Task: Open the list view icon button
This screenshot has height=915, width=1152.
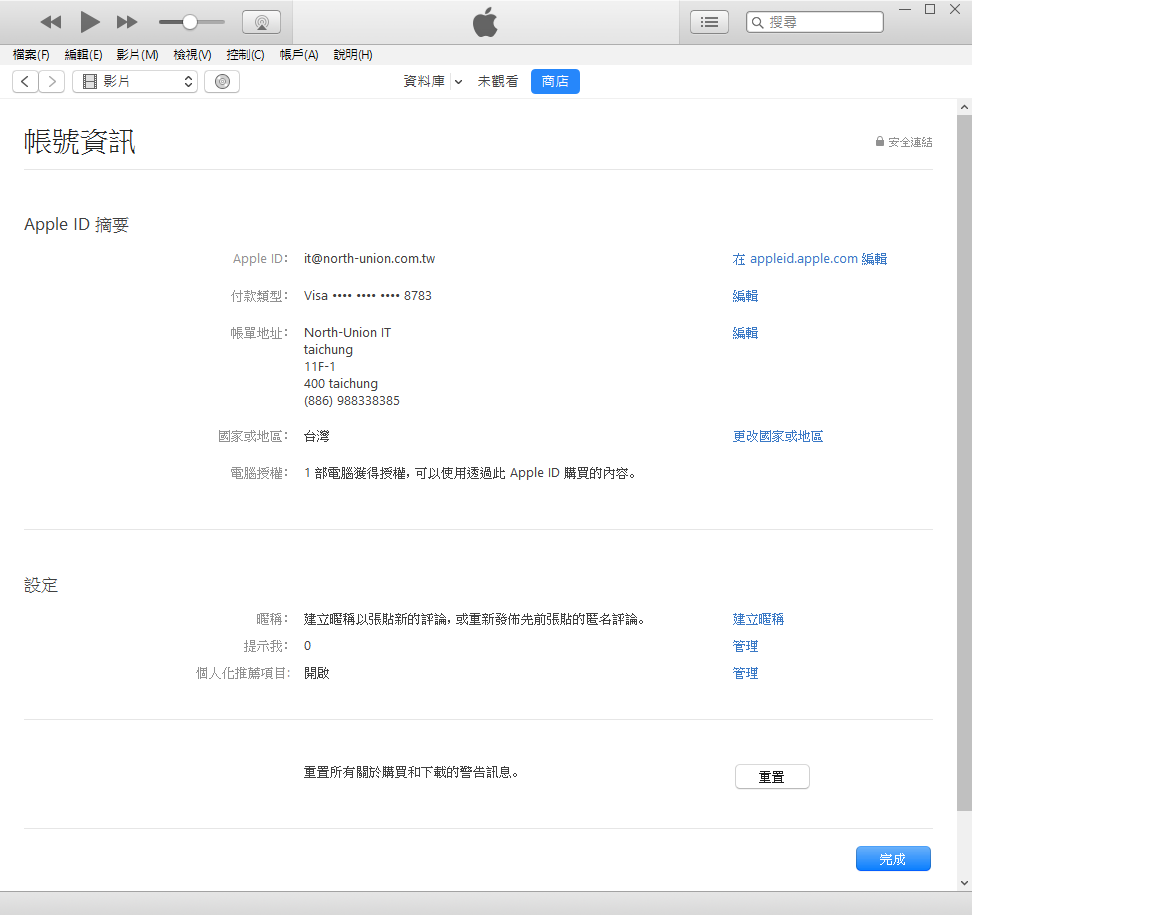Action: click(709, 22)
